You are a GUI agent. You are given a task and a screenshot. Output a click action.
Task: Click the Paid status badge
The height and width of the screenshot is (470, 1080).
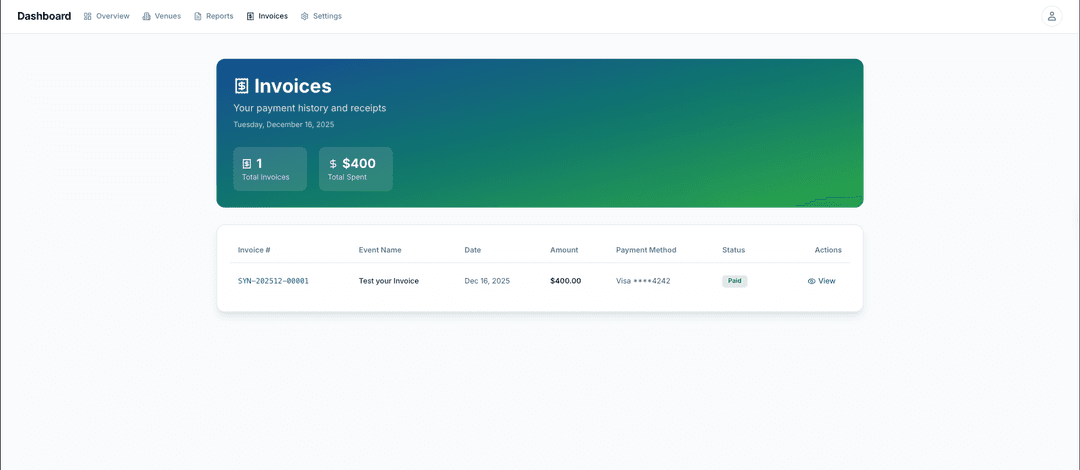tap(734, 281)
